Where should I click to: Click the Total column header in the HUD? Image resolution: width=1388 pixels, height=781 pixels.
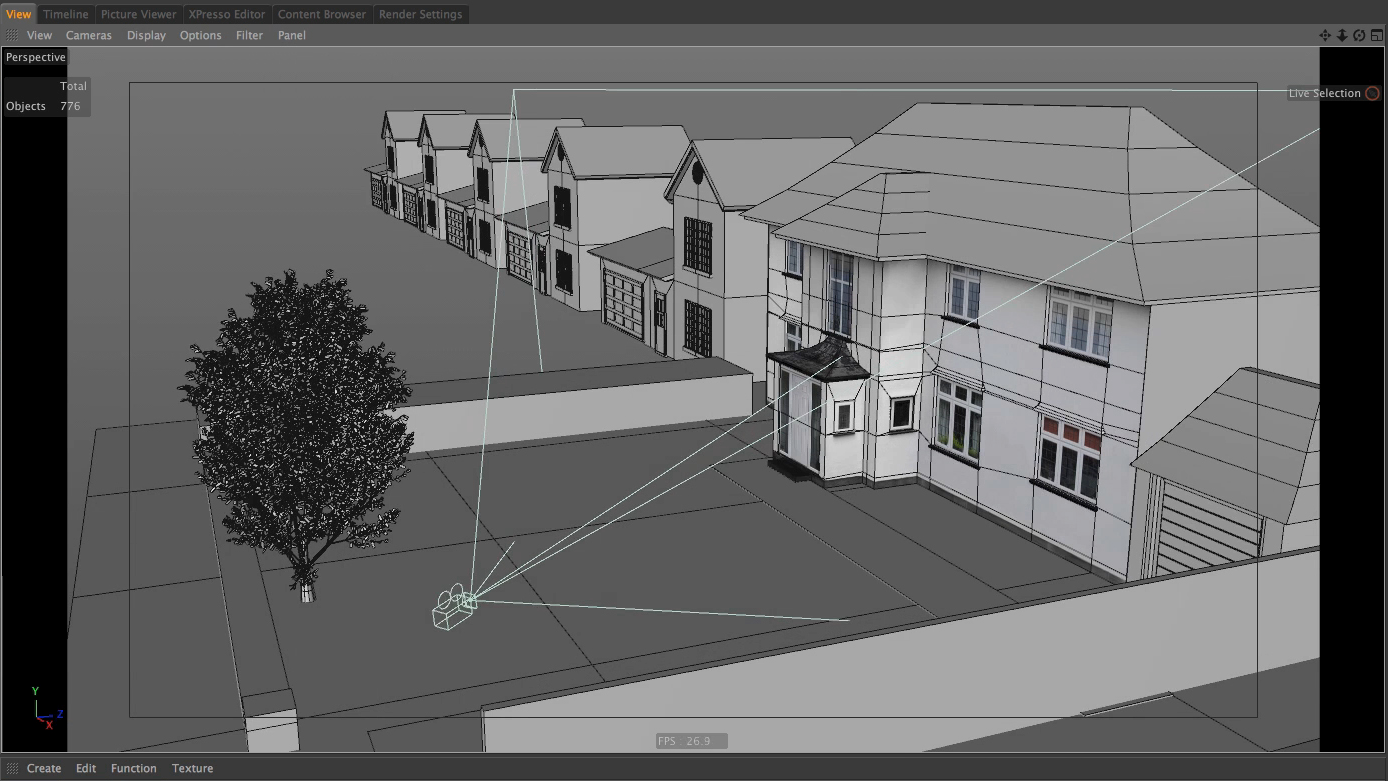pos(73,86)
